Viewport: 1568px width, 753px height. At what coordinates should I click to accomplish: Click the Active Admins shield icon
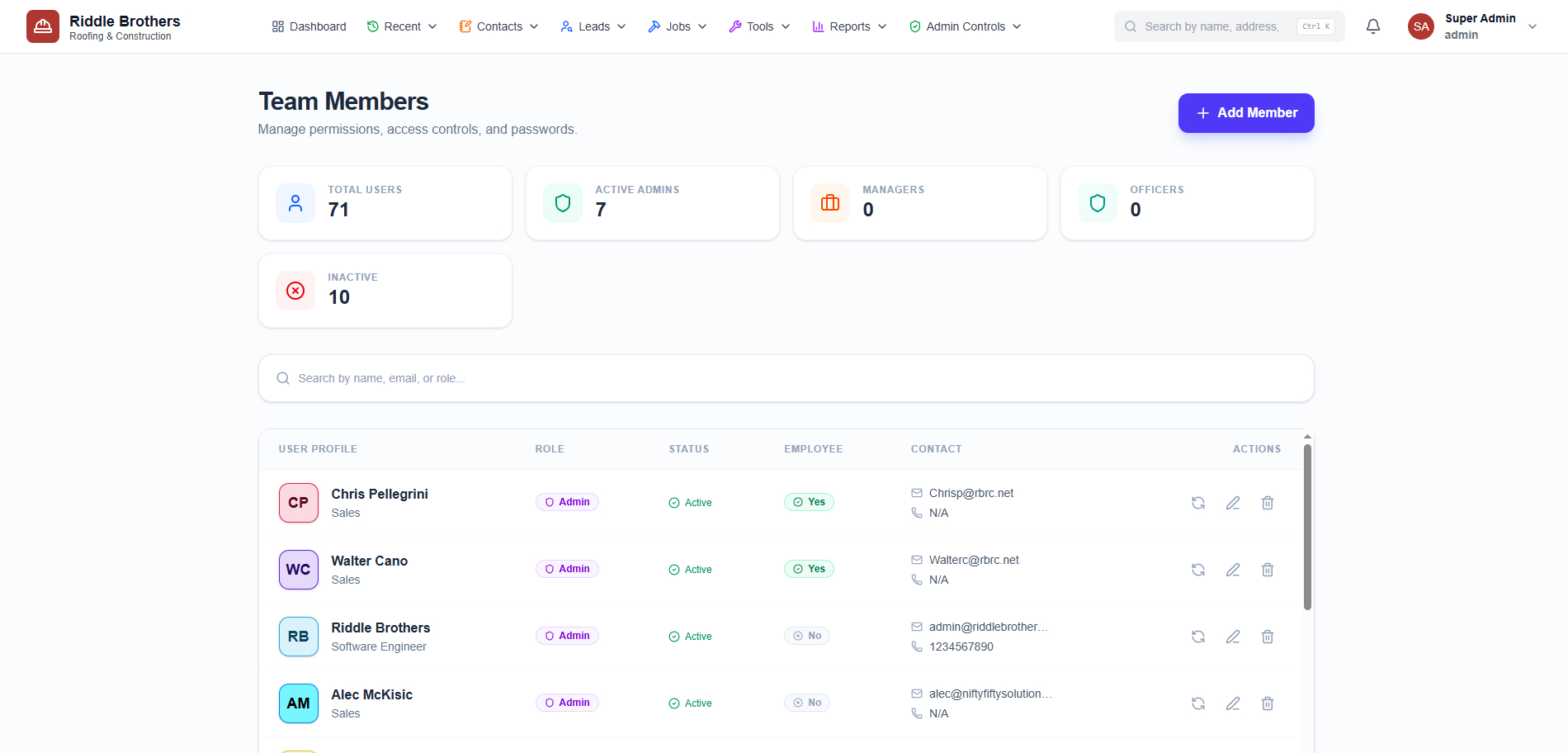click(x=562, y=202)
